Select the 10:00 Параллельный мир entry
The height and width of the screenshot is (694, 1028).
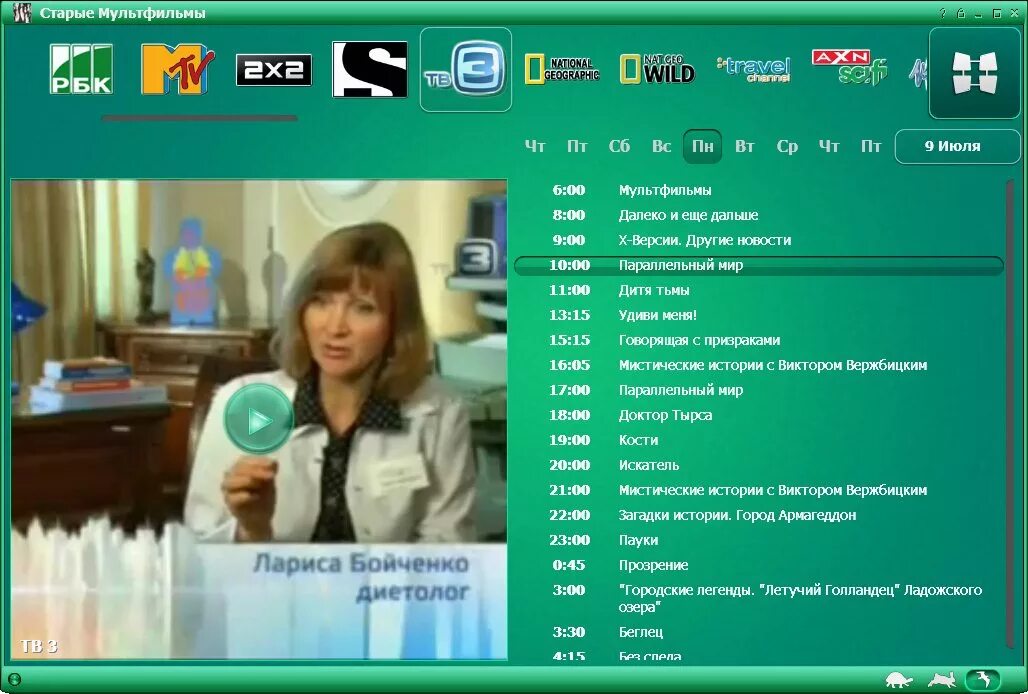(759, 265)
